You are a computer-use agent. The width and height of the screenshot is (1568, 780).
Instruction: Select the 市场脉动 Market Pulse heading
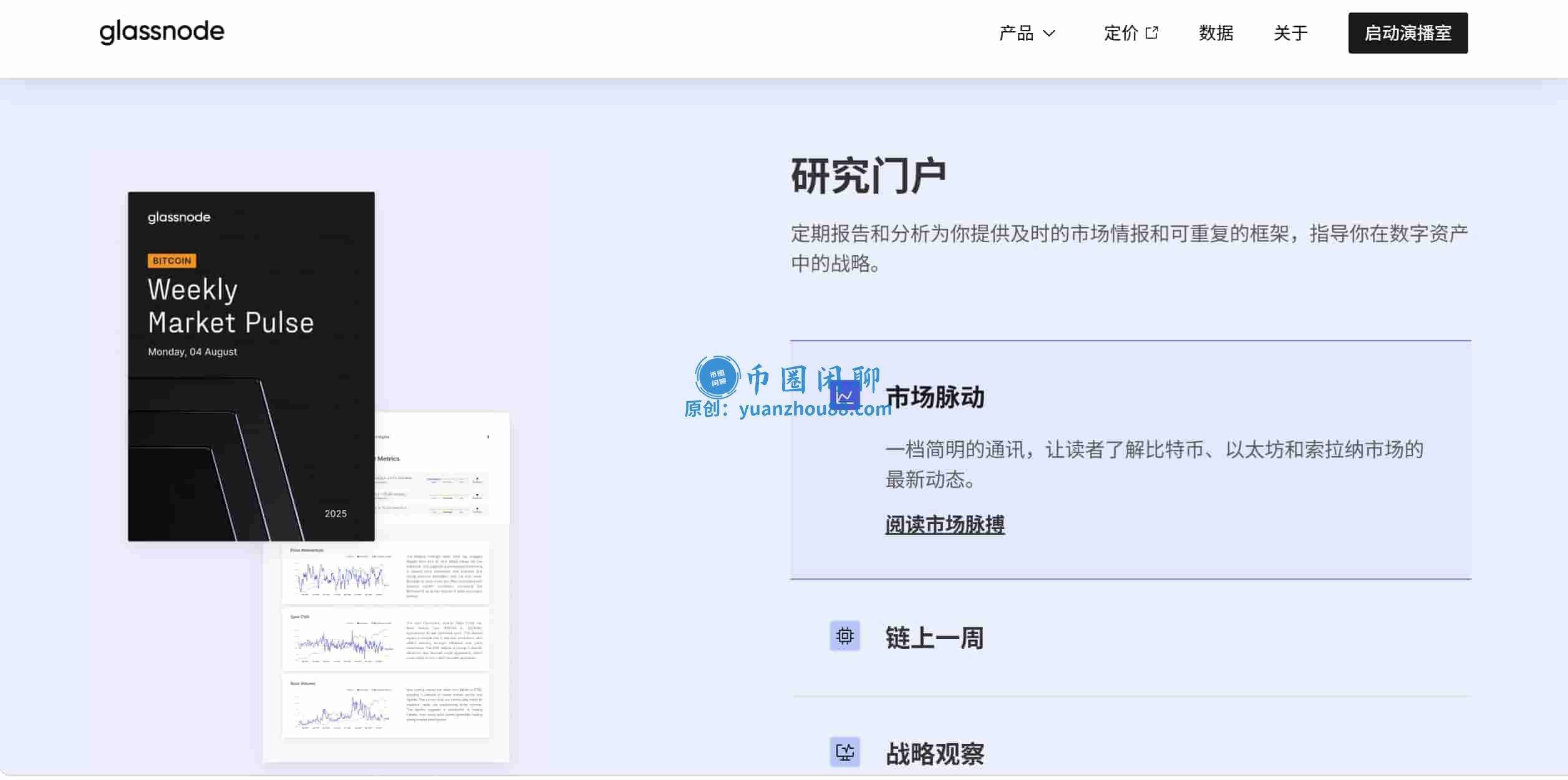point(934,397)
